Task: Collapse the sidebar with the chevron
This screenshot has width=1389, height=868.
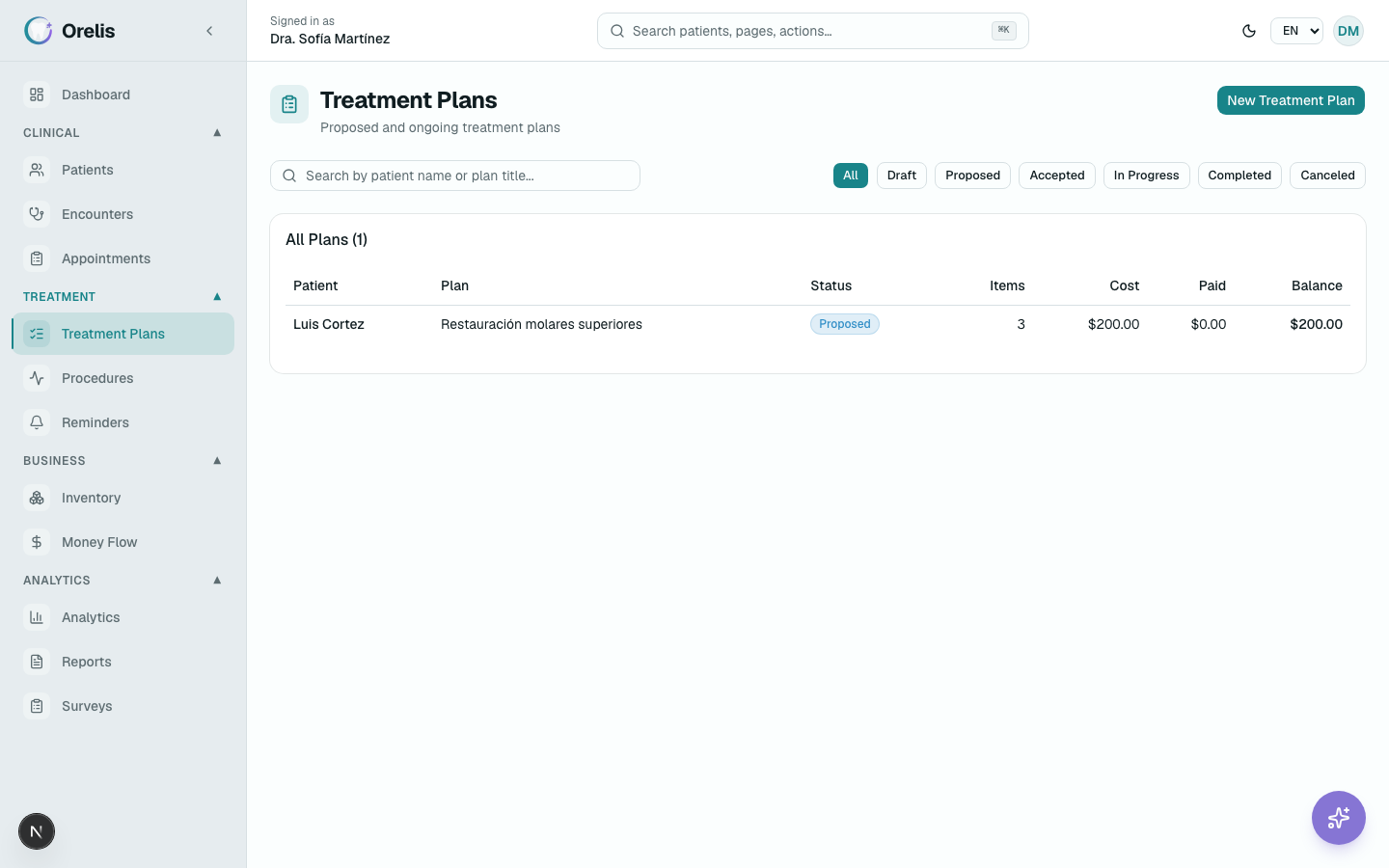Action: pyautogui.click(x=209, y=31)
